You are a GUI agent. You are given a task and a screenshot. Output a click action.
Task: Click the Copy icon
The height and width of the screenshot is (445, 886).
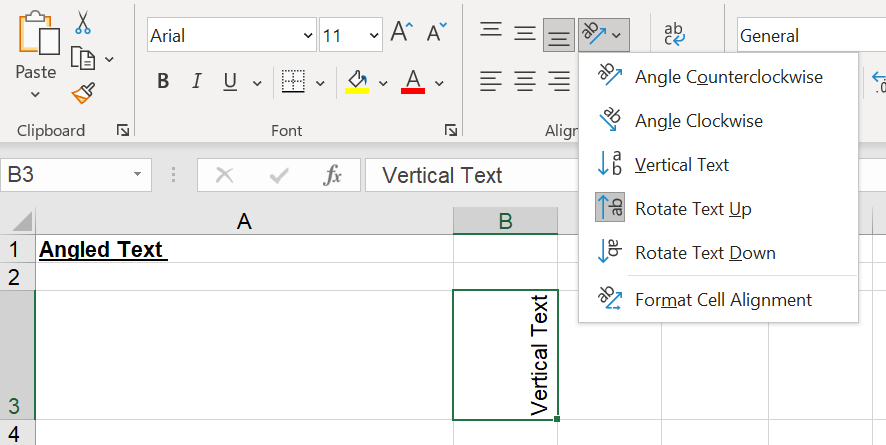coord(82,58)
